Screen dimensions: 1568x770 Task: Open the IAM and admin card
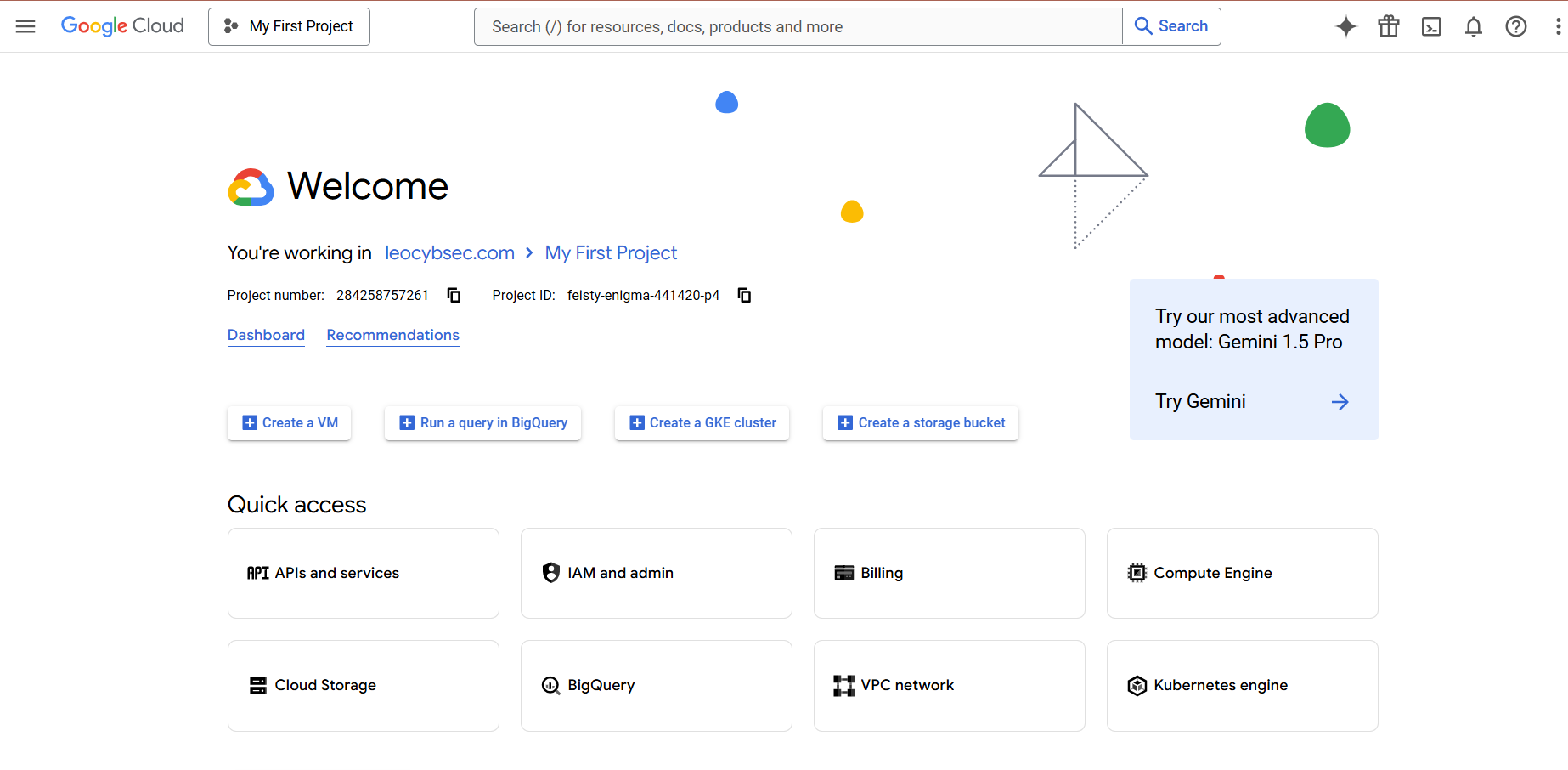click(x=657, y=574)
